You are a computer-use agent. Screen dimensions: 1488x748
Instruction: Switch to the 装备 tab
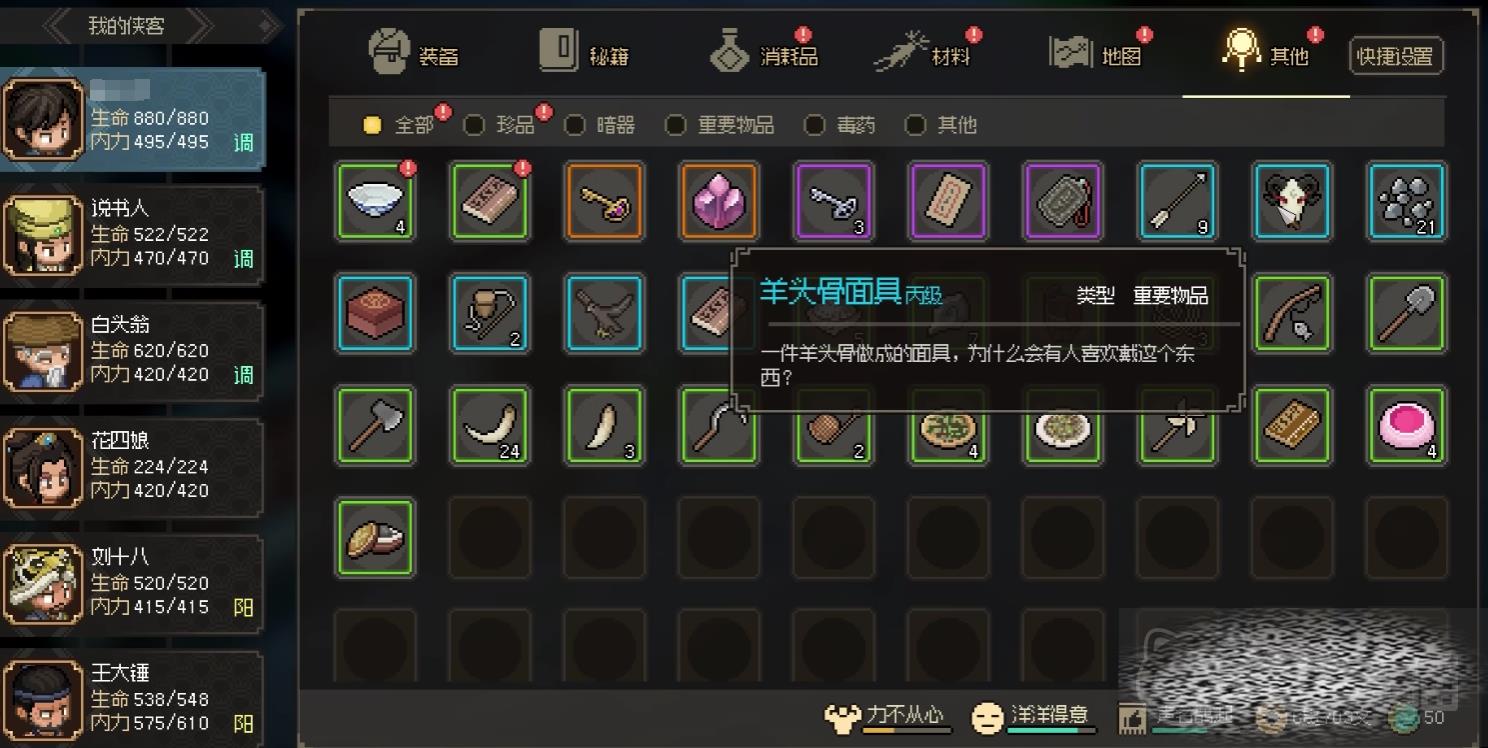click(413, 52)
